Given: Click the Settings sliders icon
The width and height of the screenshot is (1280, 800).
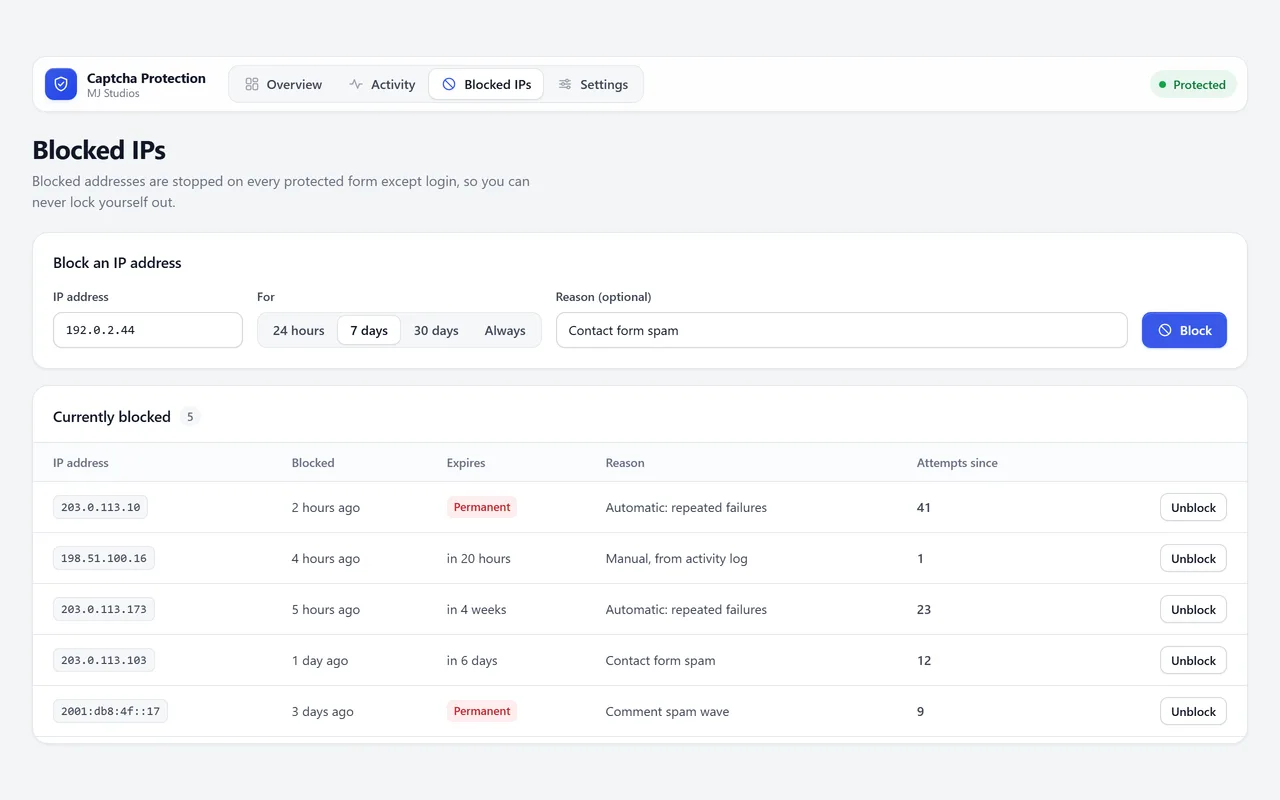Looking at the screenshot, I should [565, 84].
